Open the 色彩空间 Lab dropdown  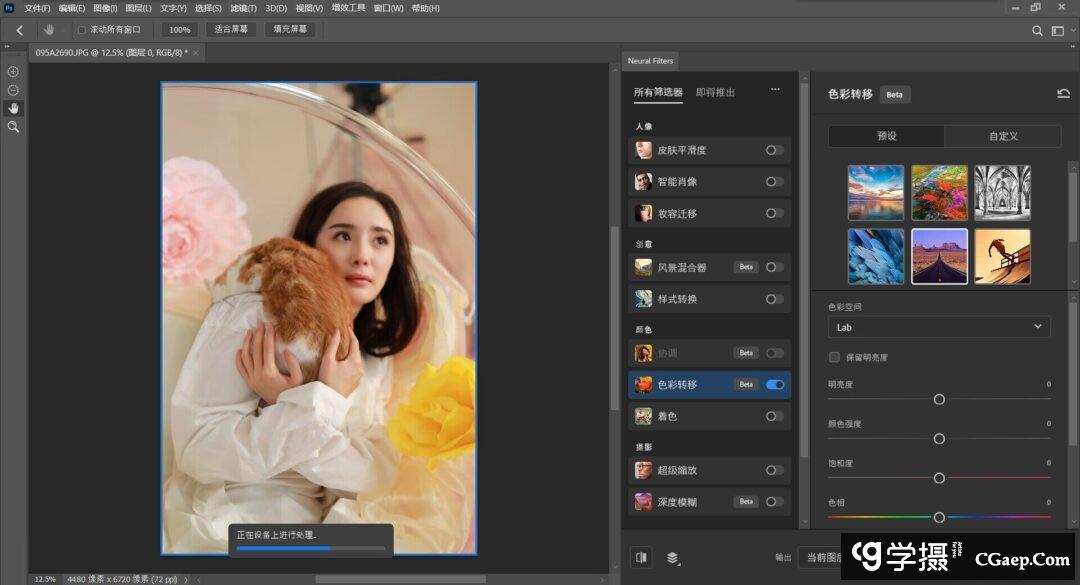pyautogui.click(x=938, y=327)
